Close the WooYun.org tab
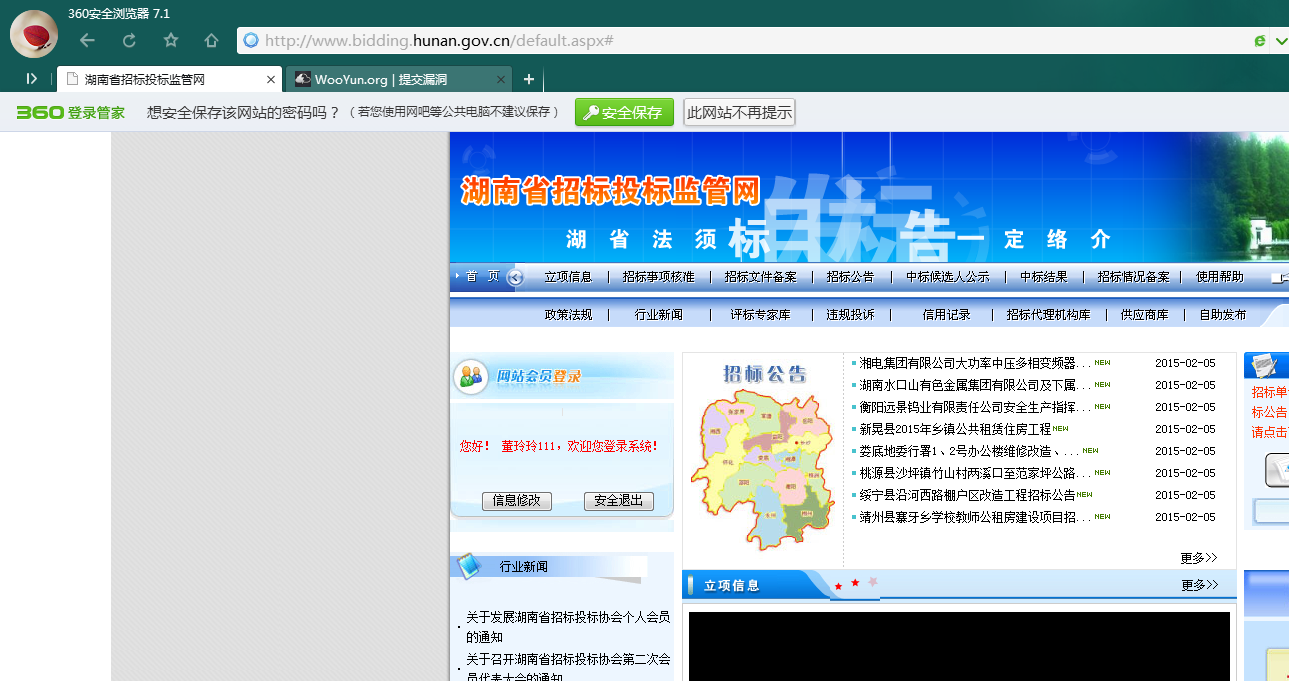The image size is (1289, 681). click(x=501, y=80)
